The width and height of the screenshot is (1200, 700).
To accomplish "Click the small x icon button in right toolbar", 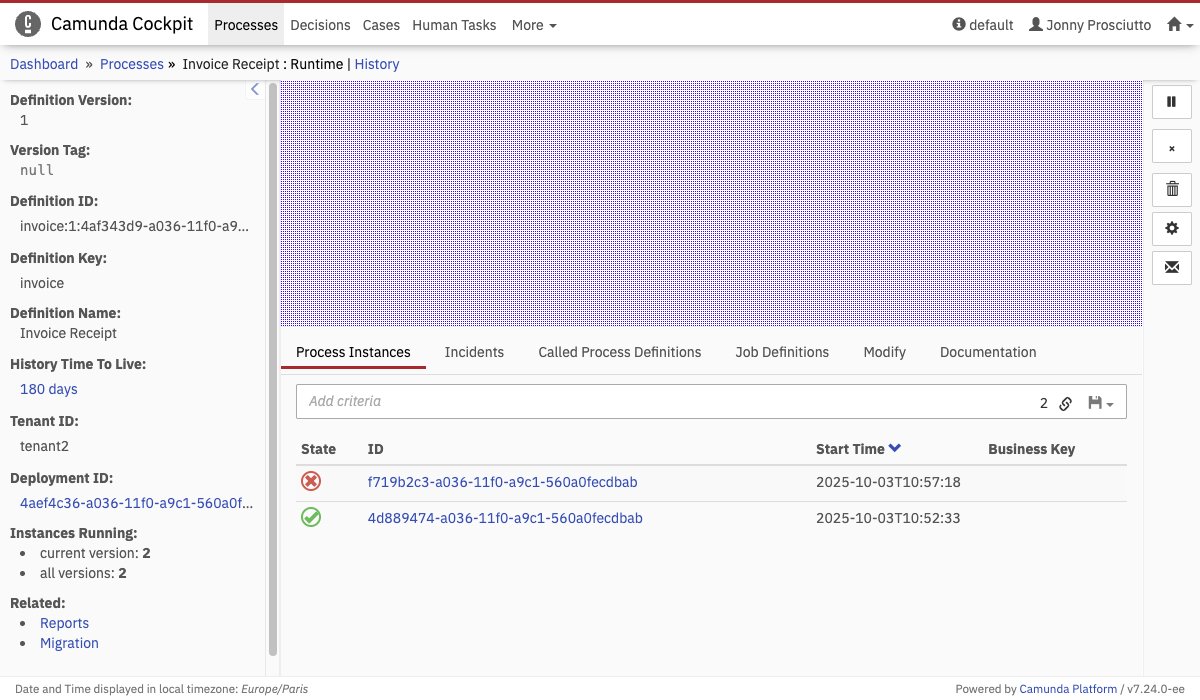I will (1172, 147).
